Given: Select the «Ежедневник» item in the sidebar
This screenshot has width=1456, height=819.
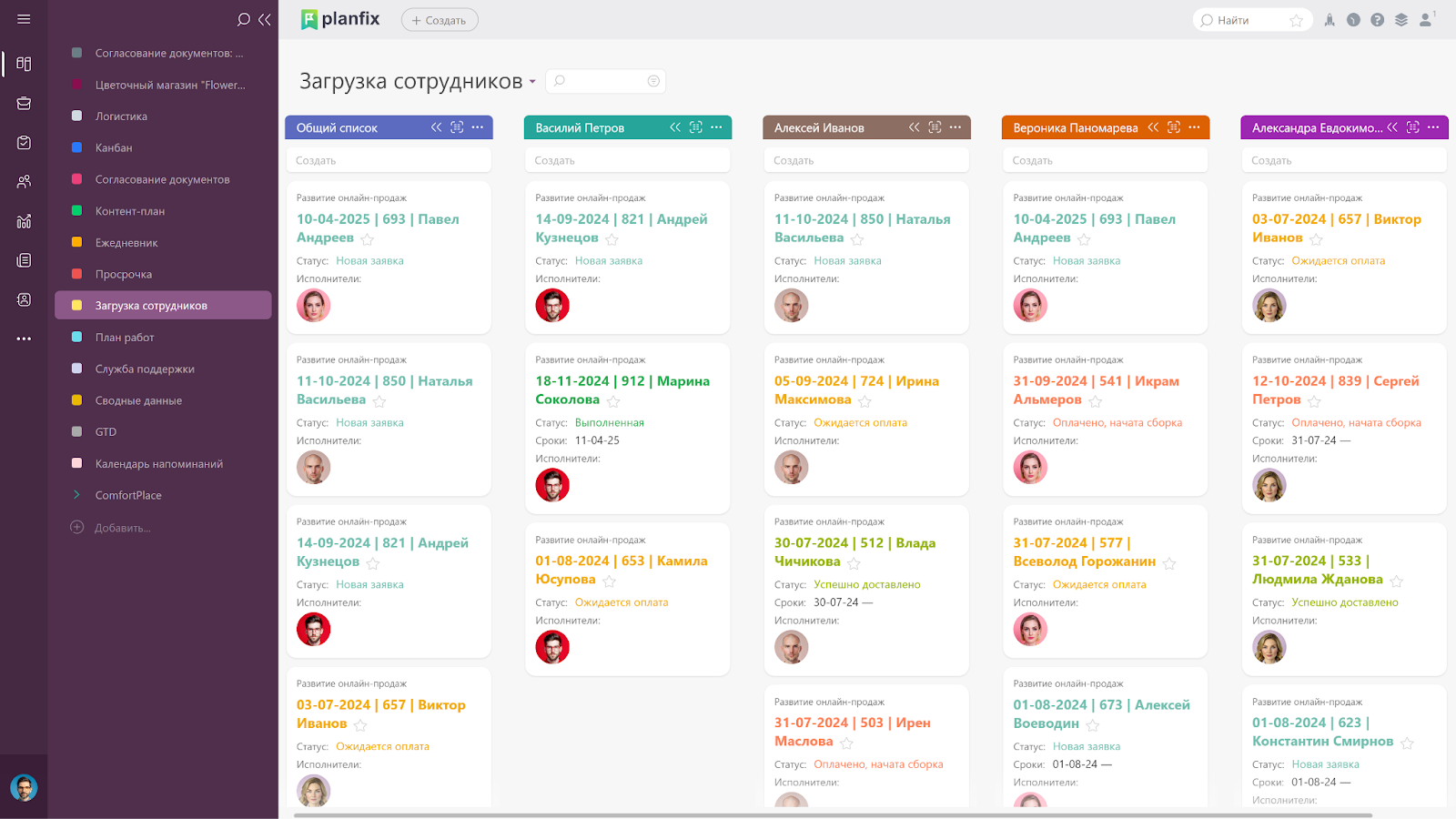Looking at the screenshot, I should click(126, 242).
